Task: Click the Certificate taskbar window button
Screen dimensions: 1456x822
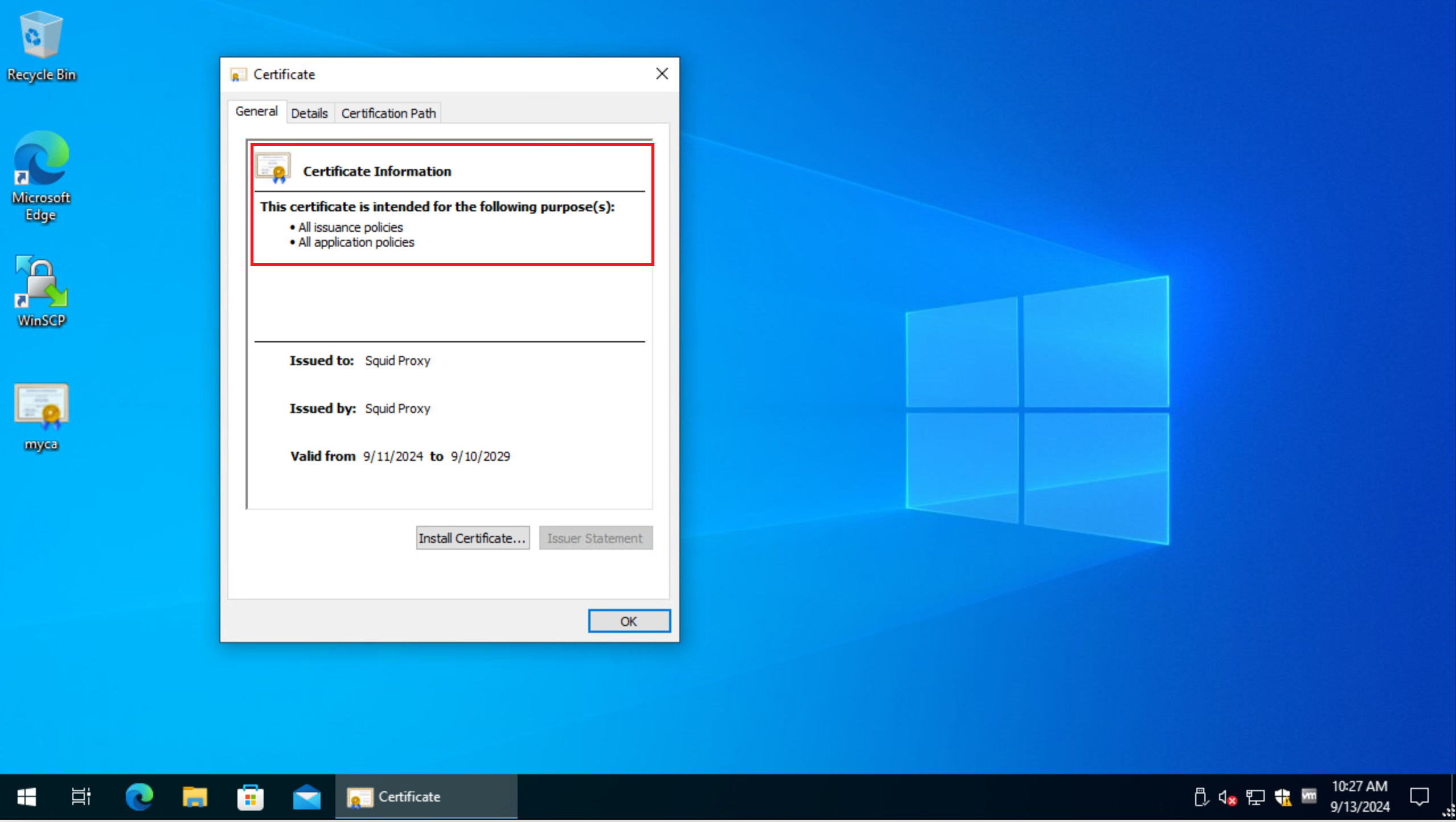Action: (x=426, y=796)
